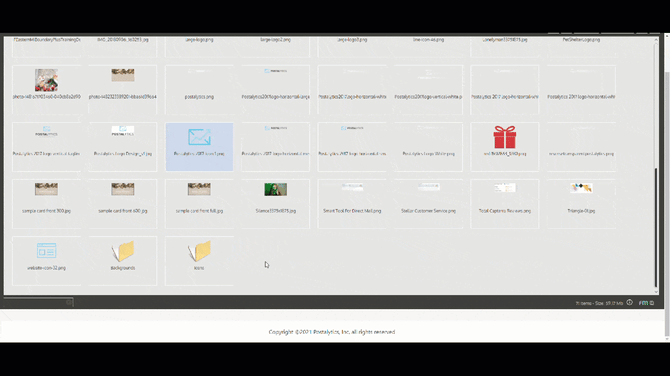Click the large-logo2.png file name
This screenshot has width=670, height=376.
[x=276, y=39]
